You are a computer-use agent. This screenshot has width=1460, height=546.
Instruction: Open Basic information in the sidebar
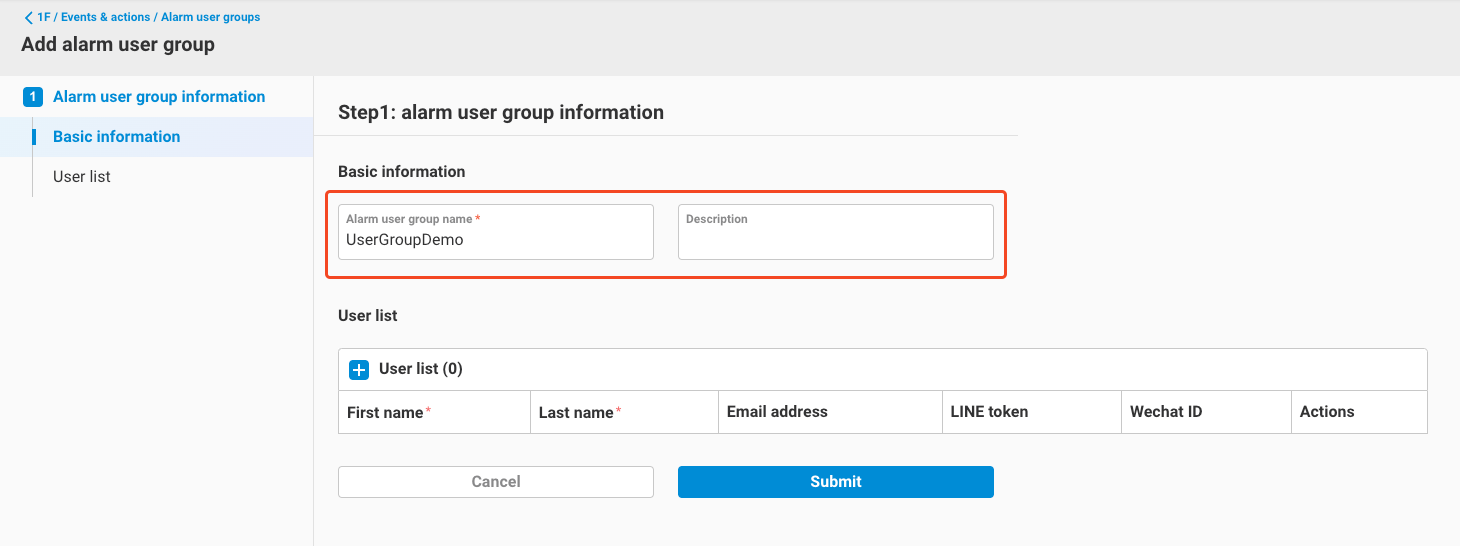pos(117,137)
